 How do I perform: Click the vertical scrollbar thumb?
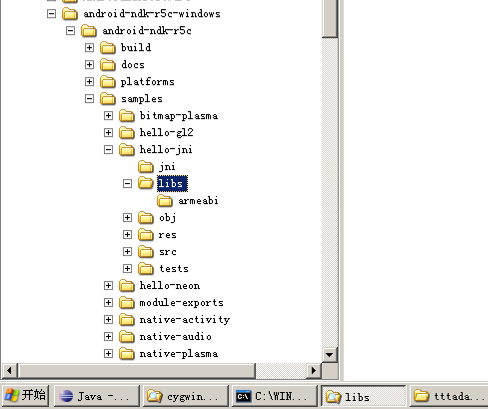click(330, 19)
